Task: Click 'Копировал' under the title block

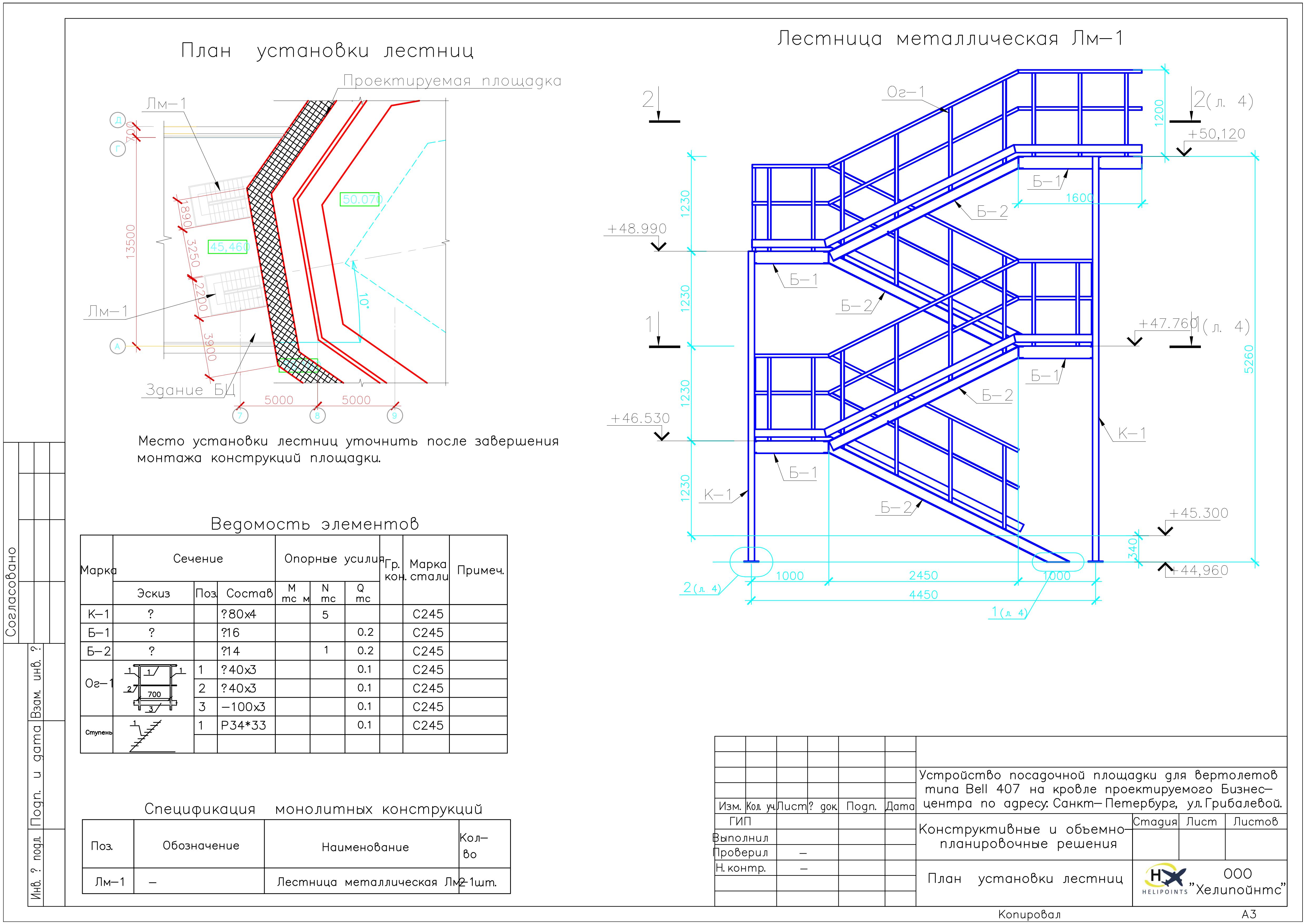Action: (x=1029, y=914)
